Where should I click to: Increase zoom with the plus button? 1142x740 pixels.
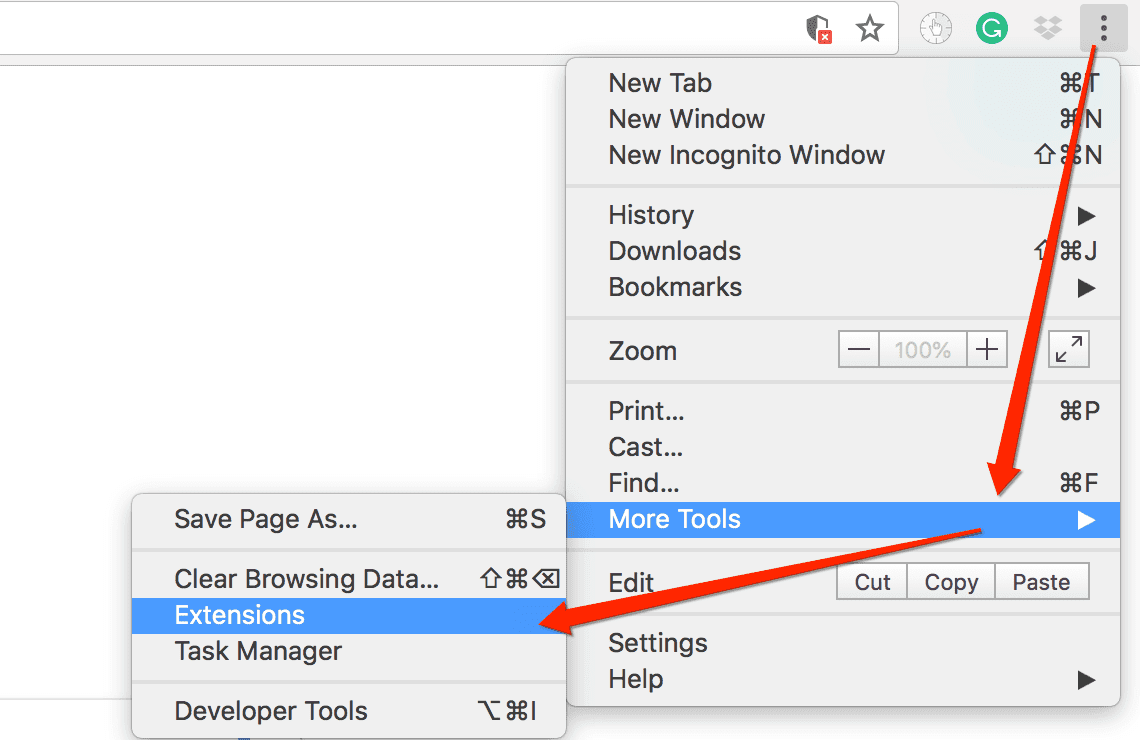pyautogui.click(x=987, y=350)
